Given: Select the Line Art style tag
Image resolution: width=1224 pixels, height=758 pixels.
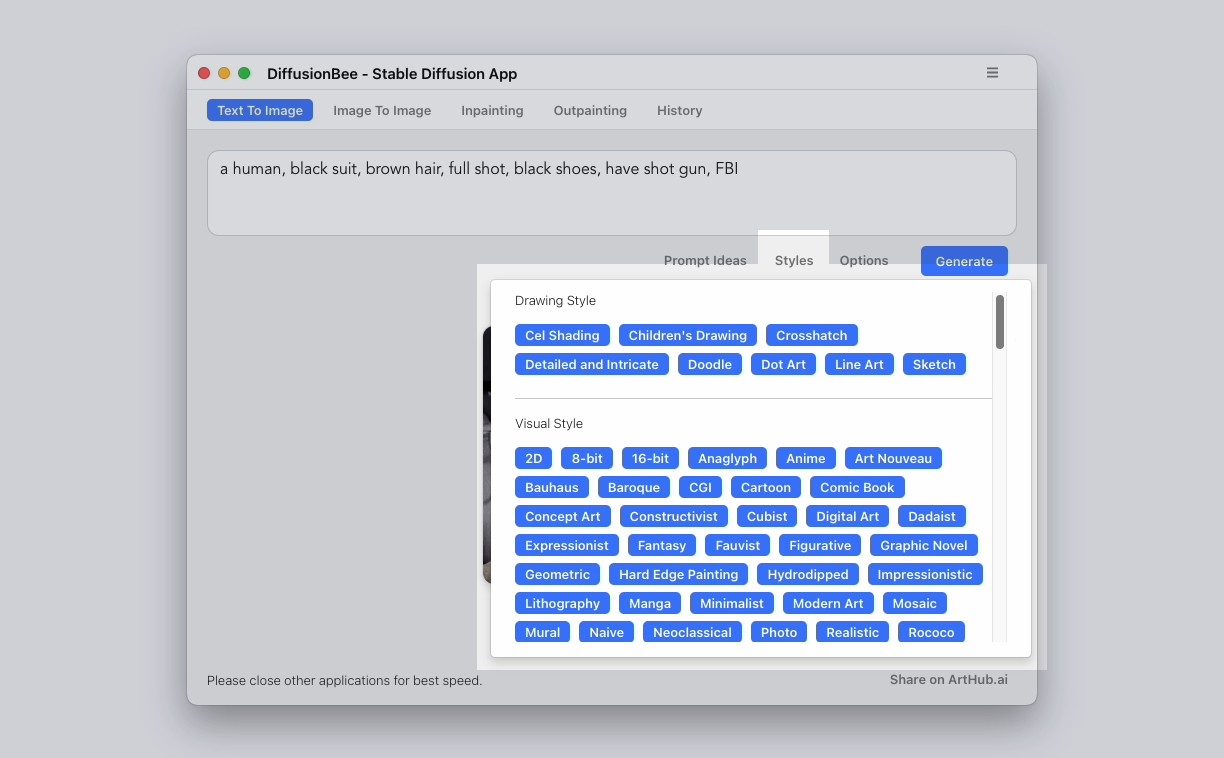Looking at the screenshot, I should pyautogui.click(x=859, y=364).
